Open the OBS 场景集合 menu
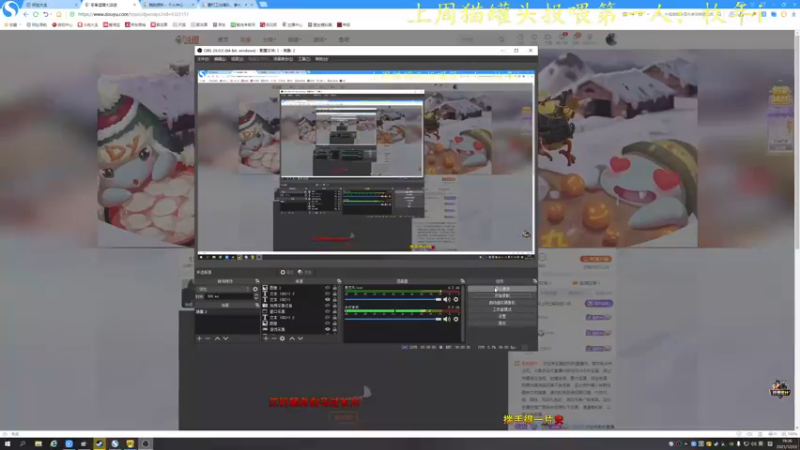 tap(283, 59)
